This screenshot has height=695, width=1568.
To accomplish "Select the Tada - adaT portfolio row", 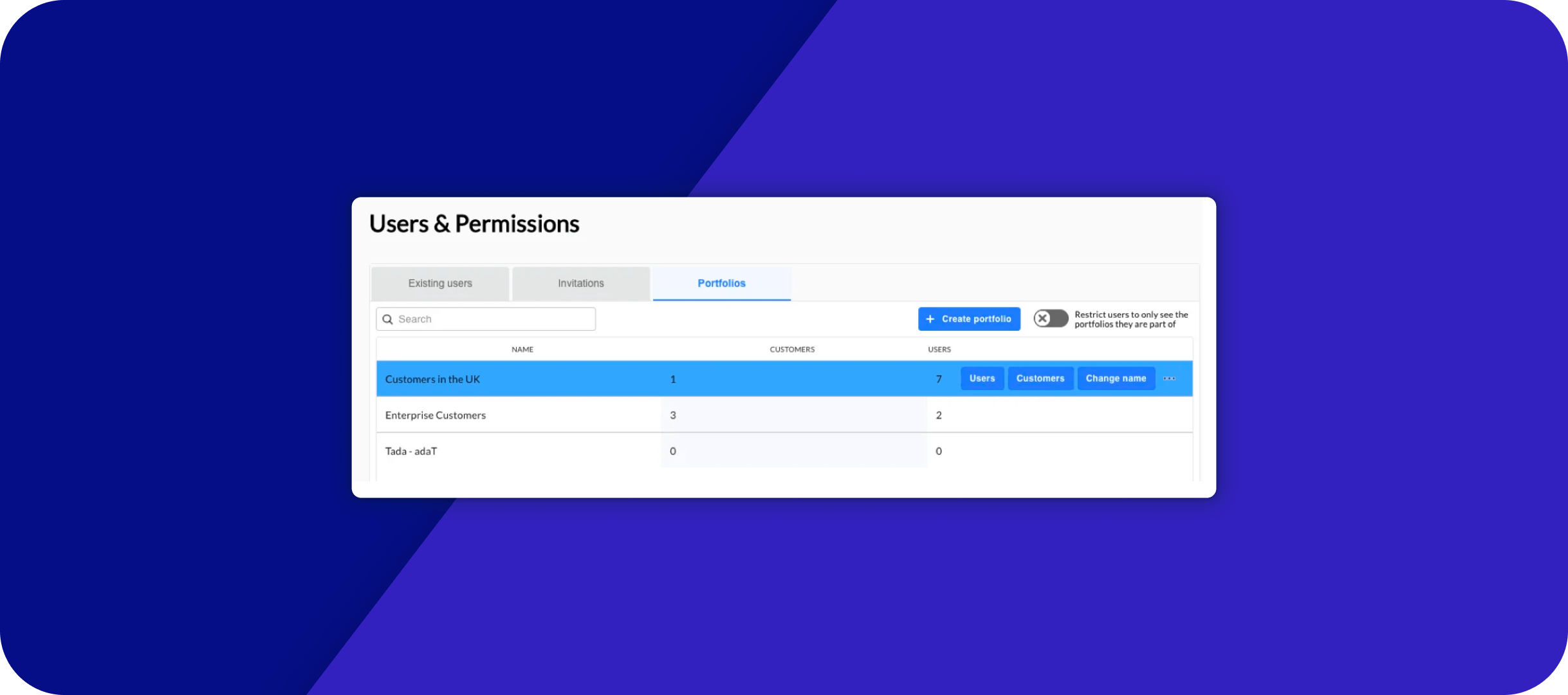I will (x=411, y=451).
